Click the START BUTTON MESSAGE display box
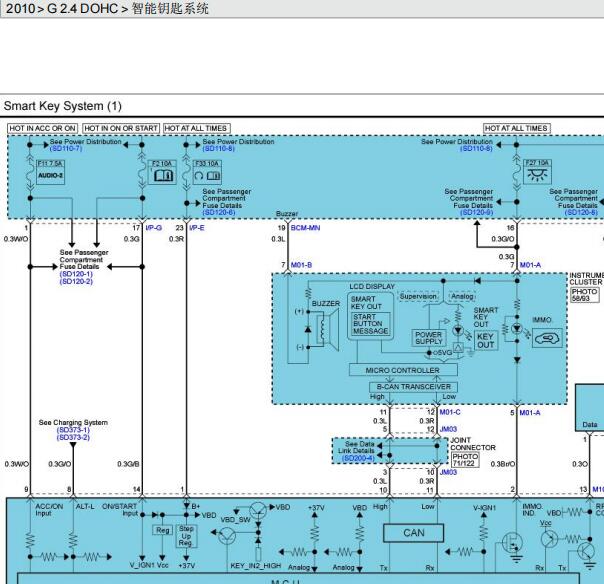This screenshot has width=604, height=584. [371, 324]
